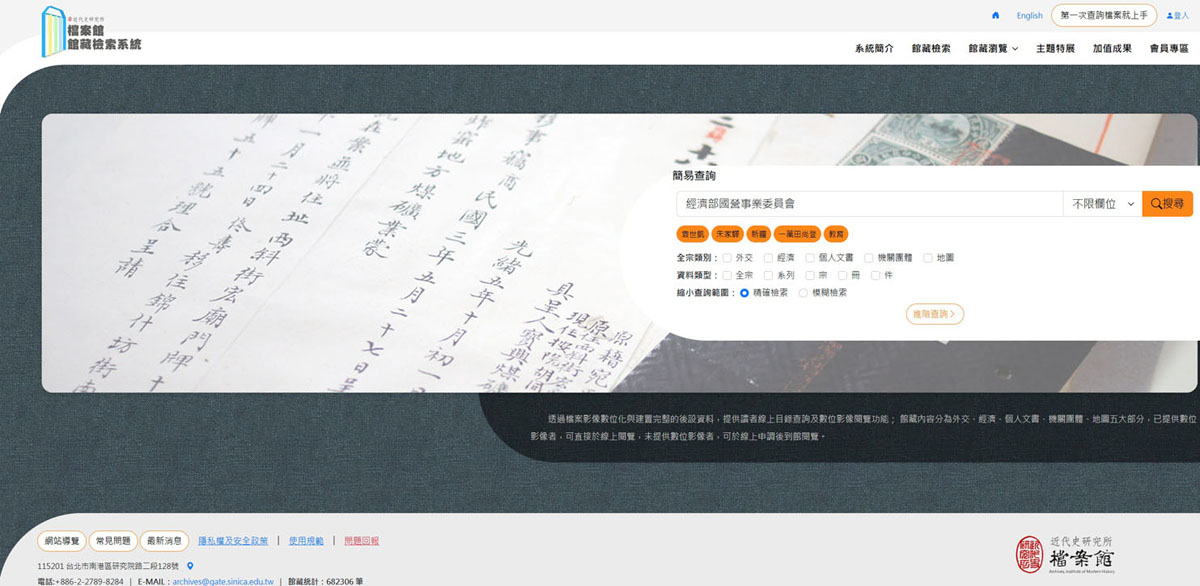Open the 主題特展 menu item

click(x=1055, y=48)
